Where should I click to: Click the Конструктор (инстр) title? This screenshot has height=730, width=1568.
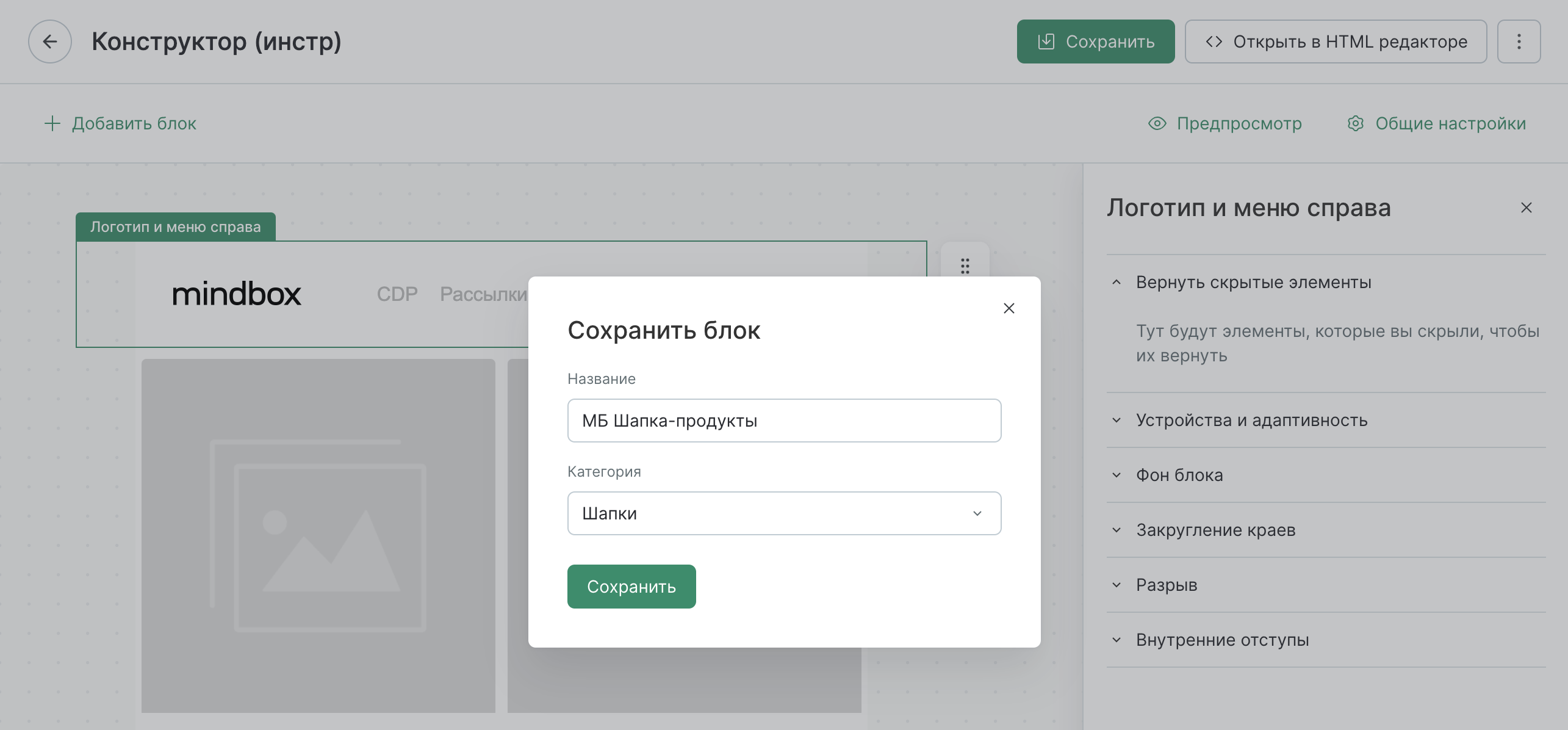point(217,42)
